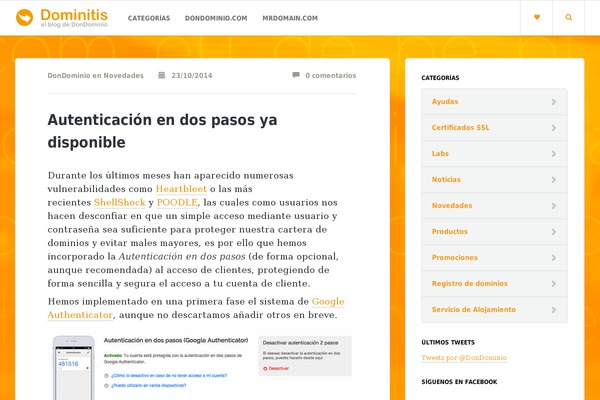Go to MRDOMAIN.COM in navigation
The width and height of the screenshot is (600, 400).
coord(290,18)
